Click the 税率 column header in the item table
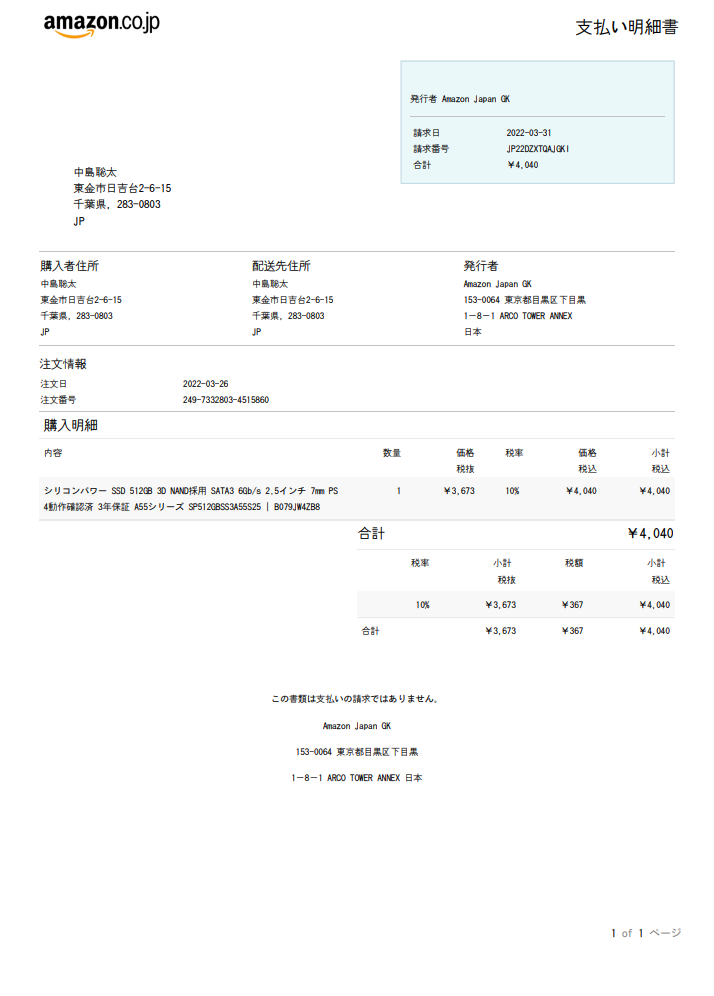This screenshot has height=996, width=714. 514,453
